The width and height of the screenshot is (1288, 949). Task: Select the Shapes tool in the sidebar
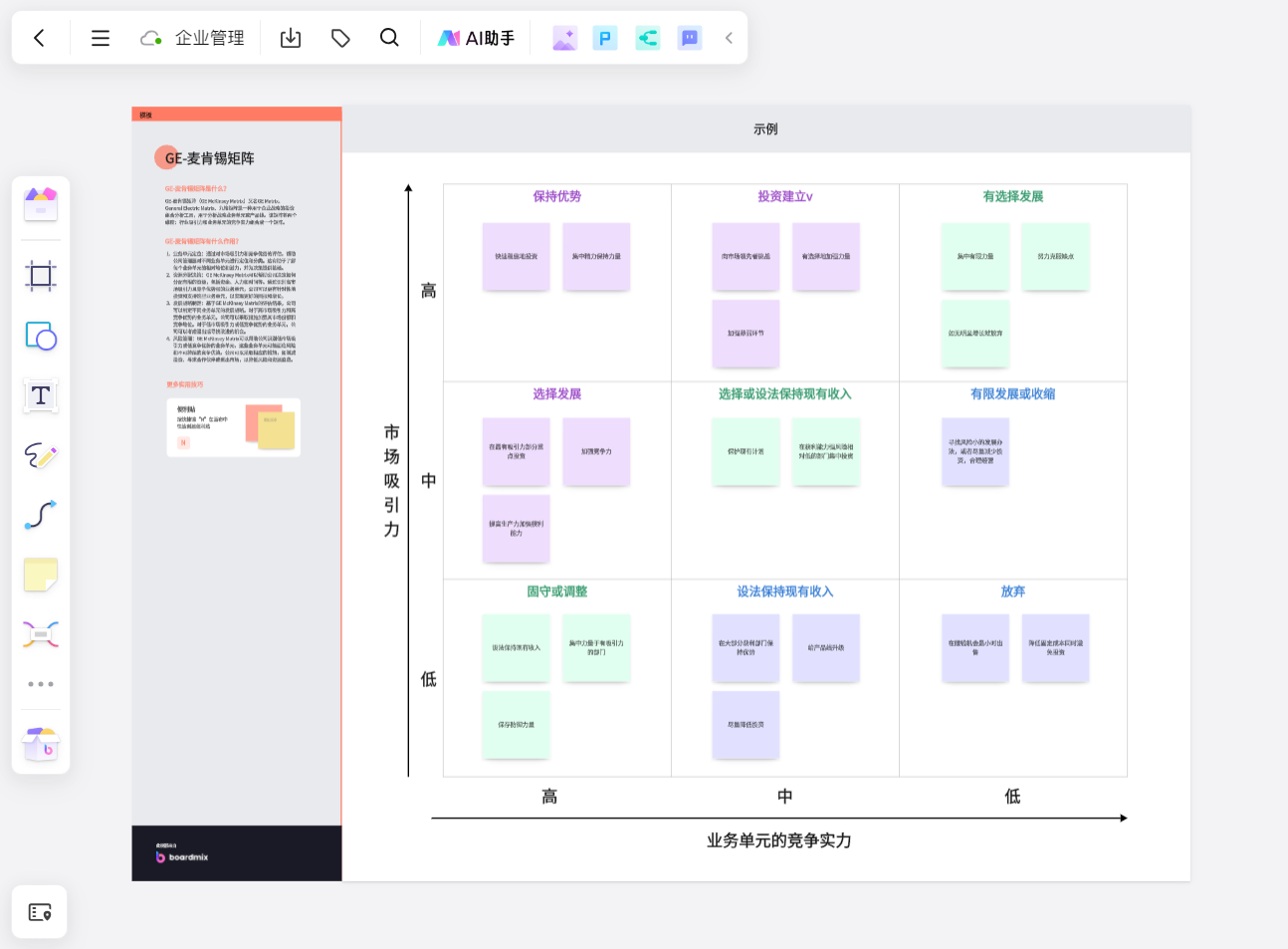(41, 336)
